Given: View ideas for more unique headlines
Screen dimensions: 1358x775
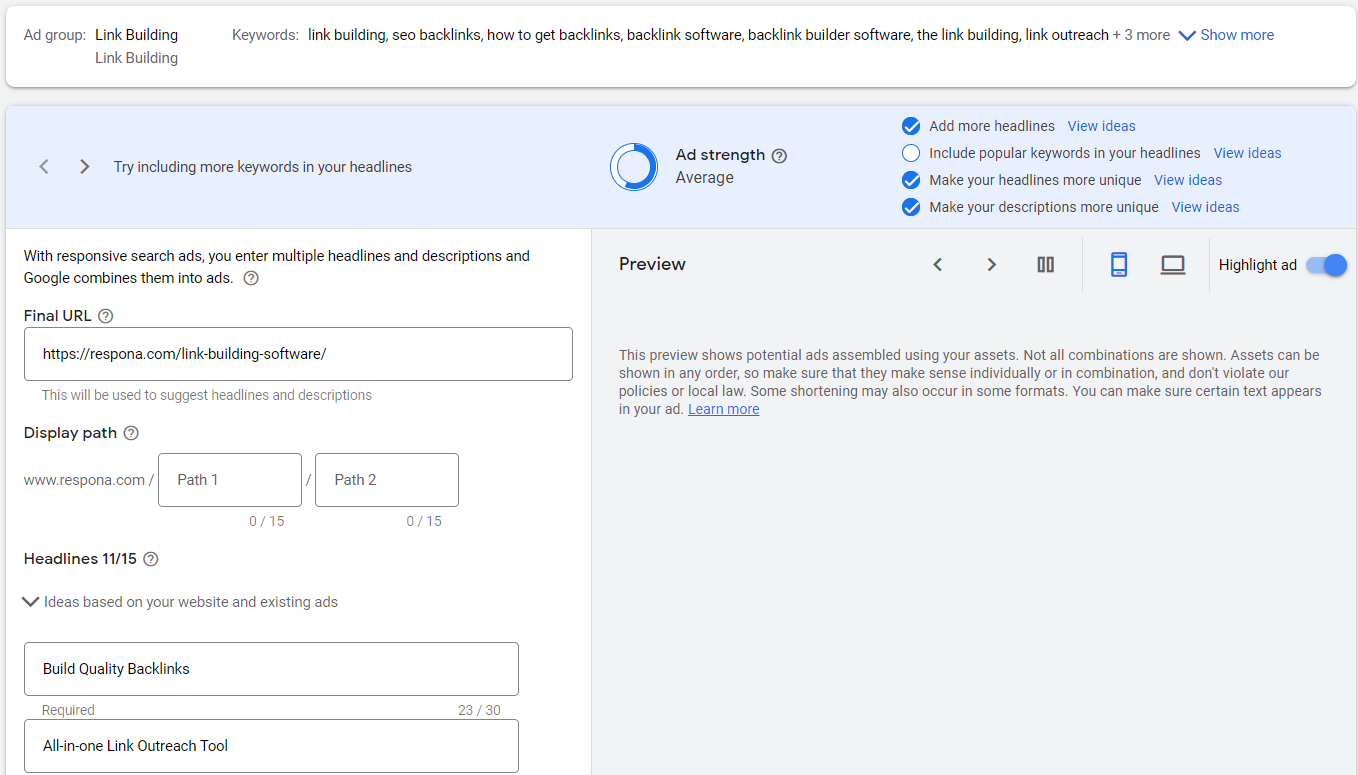Looking at the screenshot, I should pyautogui.click(x=1188, y=180).
